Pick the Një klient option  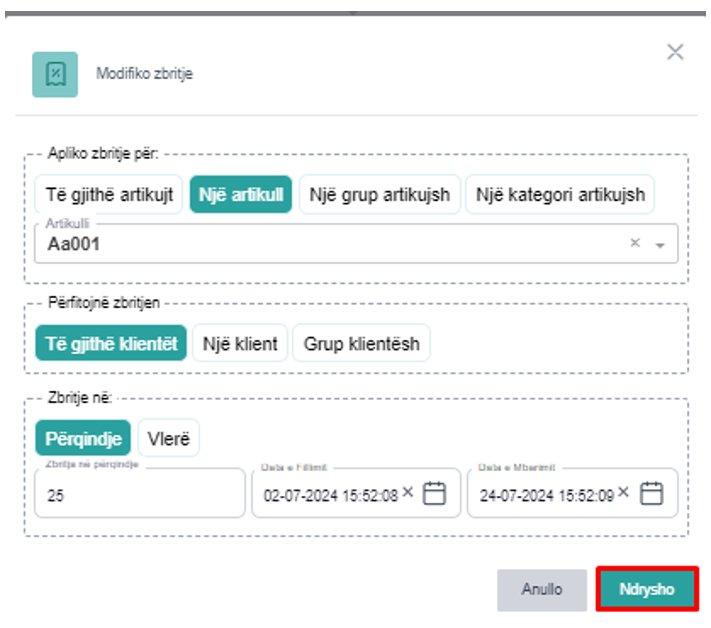[238, 343]
